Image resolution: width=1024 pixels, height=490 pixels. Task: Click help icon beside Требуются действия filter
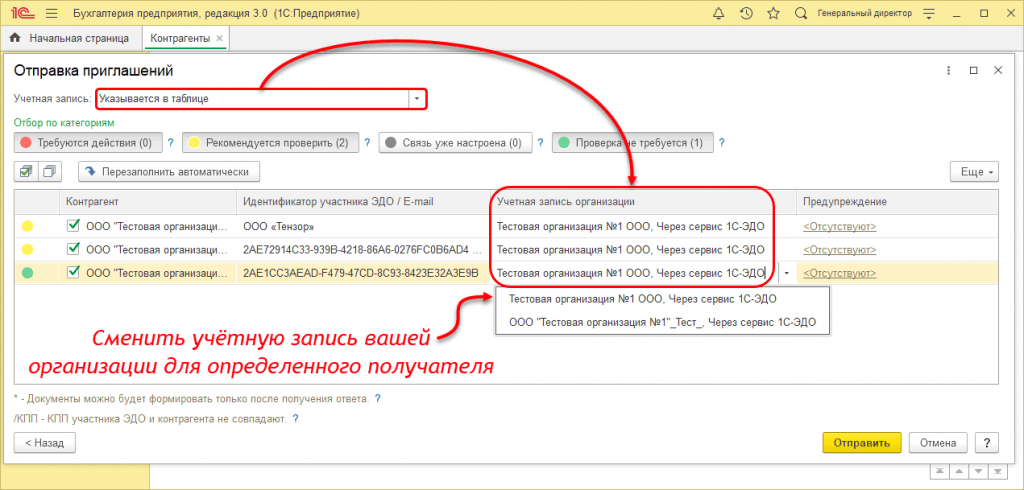(171, 143)
